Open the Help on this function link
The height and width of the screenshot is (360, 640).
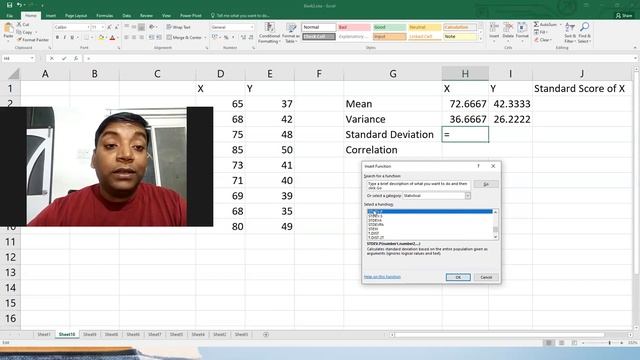click(382, 277)
